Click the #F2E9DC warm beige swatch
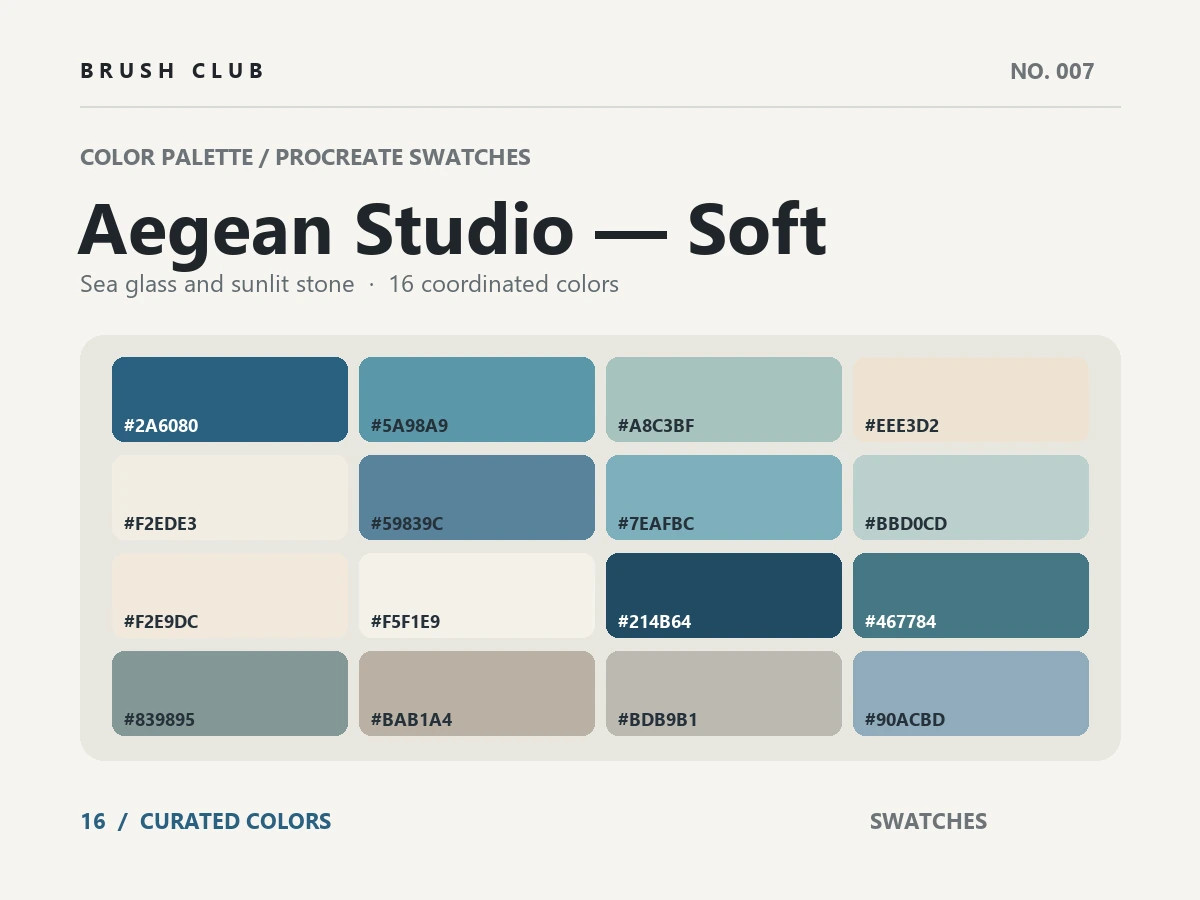 (230, 595)
